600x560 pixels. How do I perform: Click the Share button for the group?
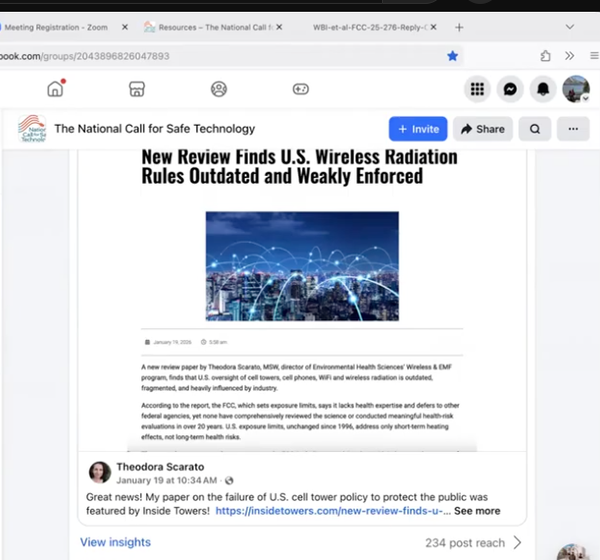pyautogui.click(x=482, y=129)
